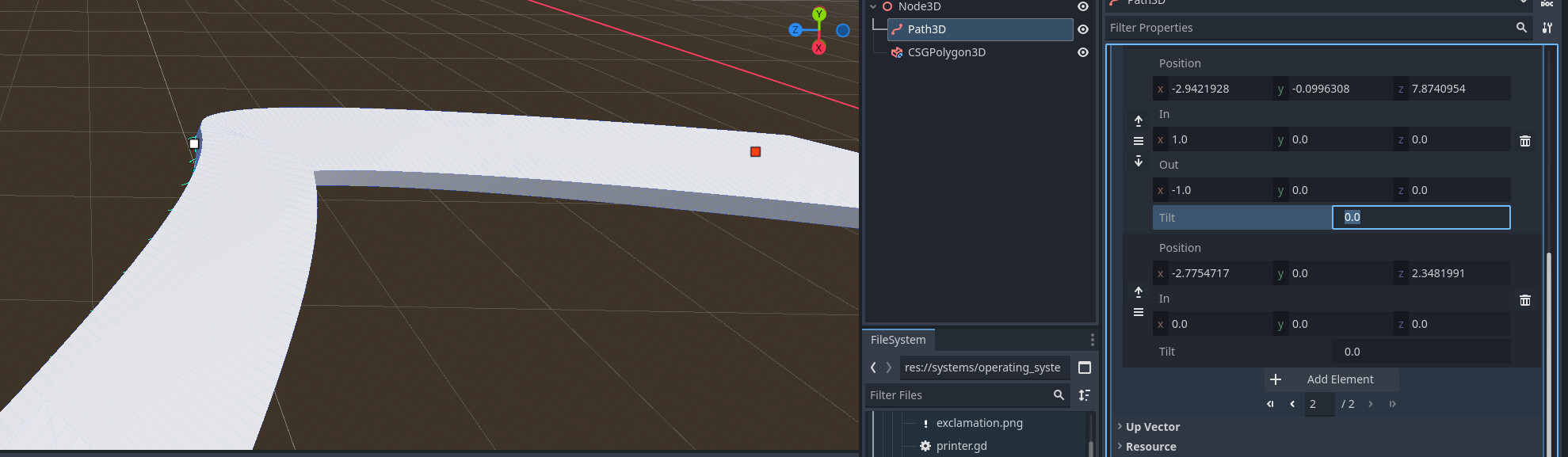
Task: Move first point element up arrow
Action: tap(1139, 121)
